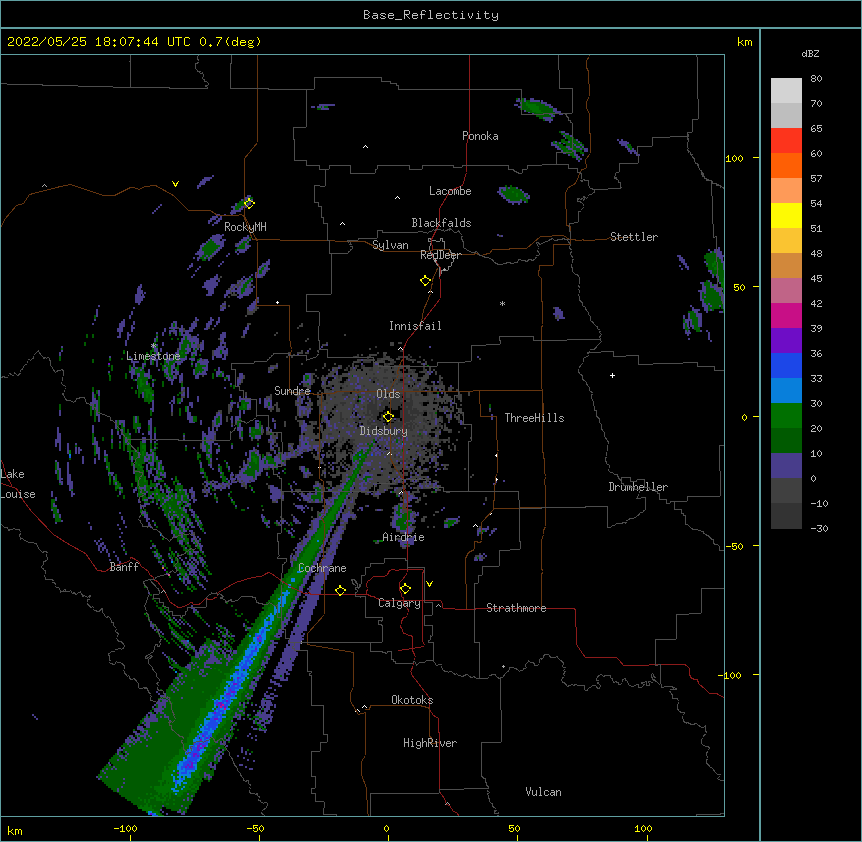This screenshot has width=862, height=842.
Task: Select the radar site diamond between Olds and Didsbury
Action: (388, 417)
